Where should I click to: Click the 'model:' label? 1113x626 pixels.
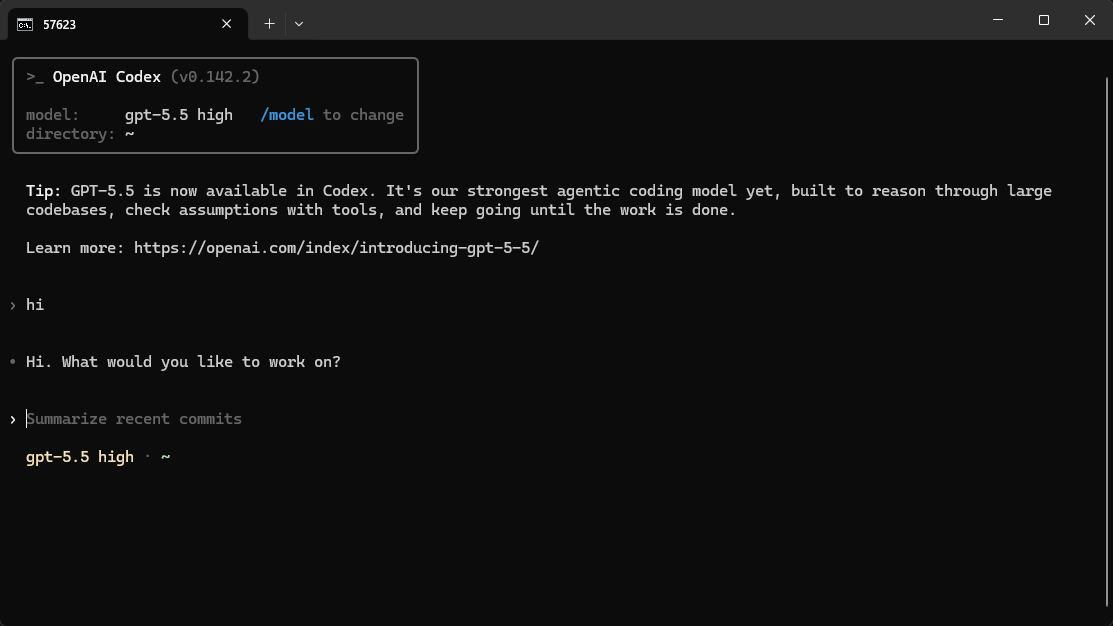pos(53,115)
